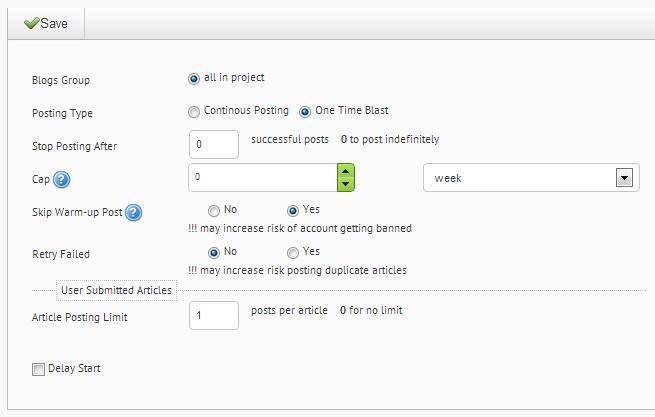Viewport: 655px width, 417px height.
Task: Set Skip Warm-up Post to Yes
Action: (293, 211)
